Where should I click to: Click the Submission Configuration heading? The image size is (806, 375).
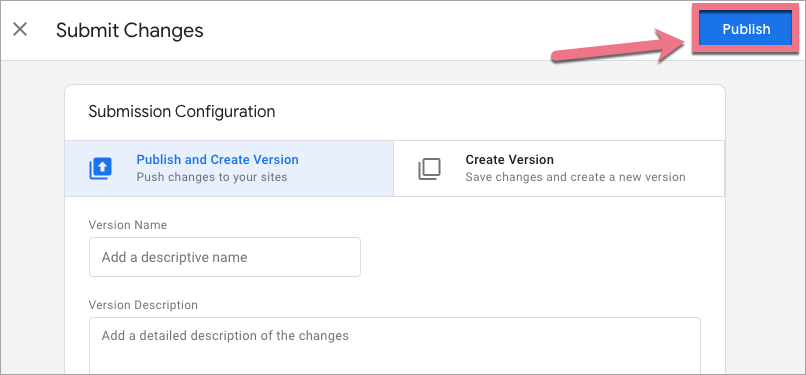pyautogui.click(x=182, y=111)
